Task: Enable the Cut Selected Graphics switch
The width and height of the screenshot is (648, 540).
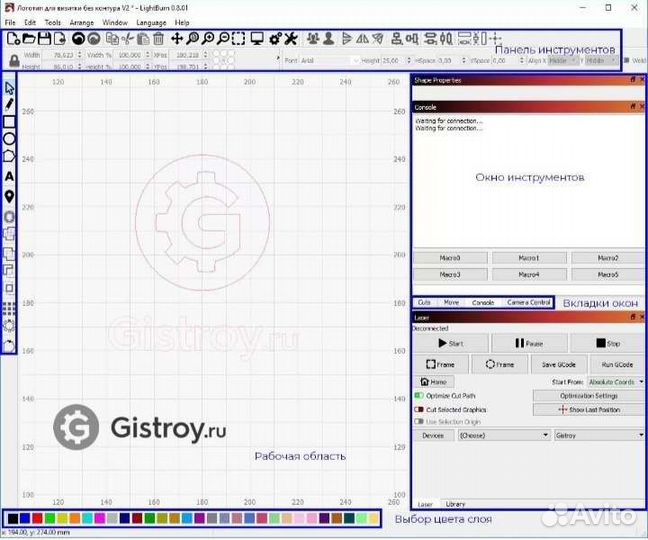Action: pyautogui.click(x=419, y=409)
